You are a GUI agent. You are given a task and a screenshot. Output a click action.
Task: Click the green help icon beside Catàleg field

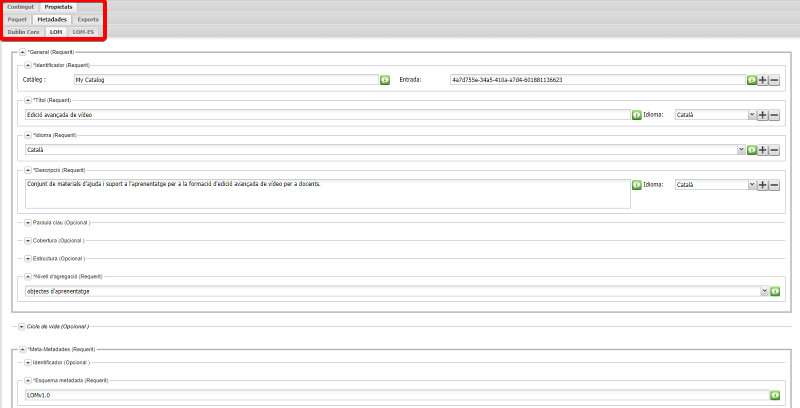(384, 79)
